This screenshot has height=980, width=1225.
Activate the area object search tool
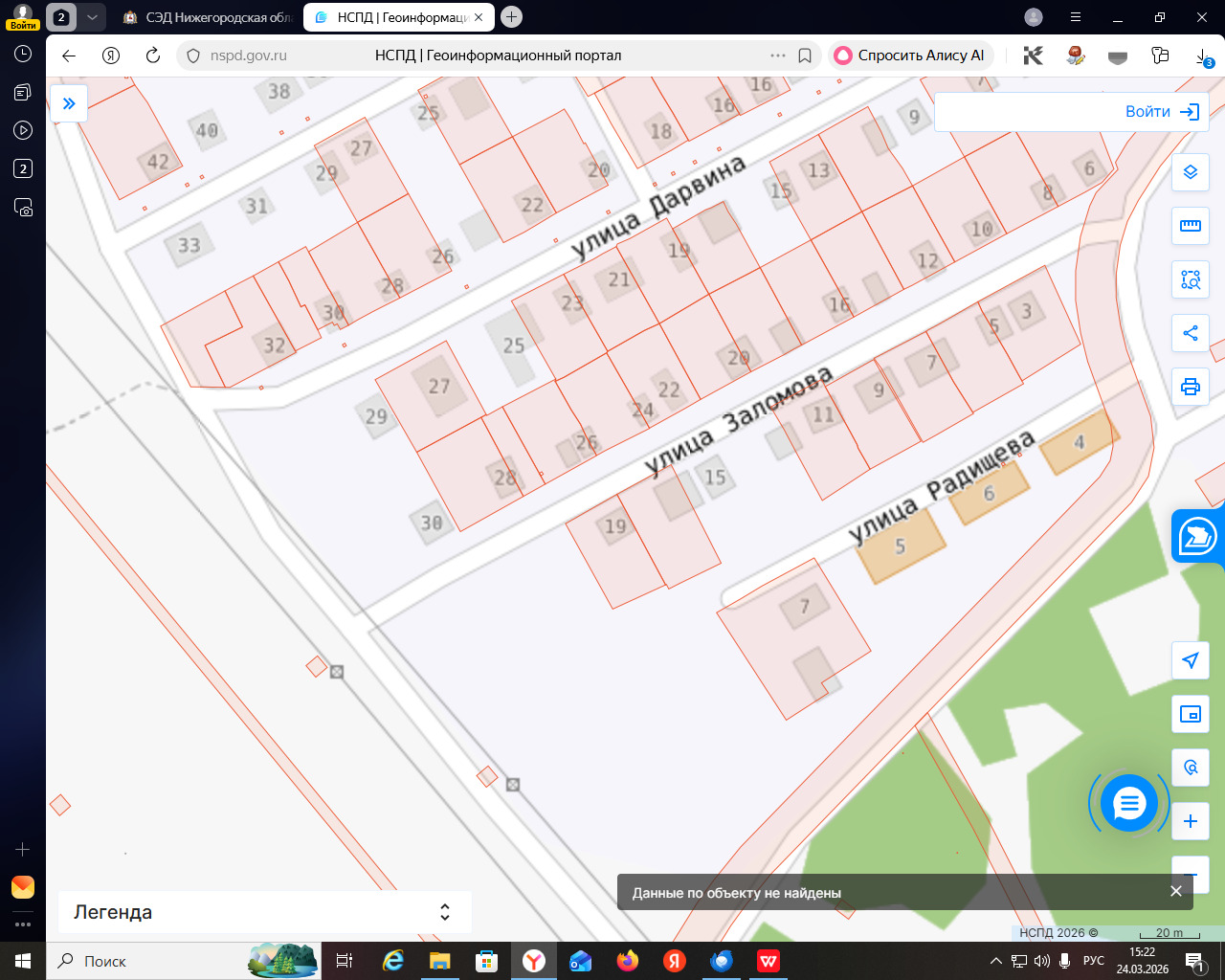tap(1191, 279)
